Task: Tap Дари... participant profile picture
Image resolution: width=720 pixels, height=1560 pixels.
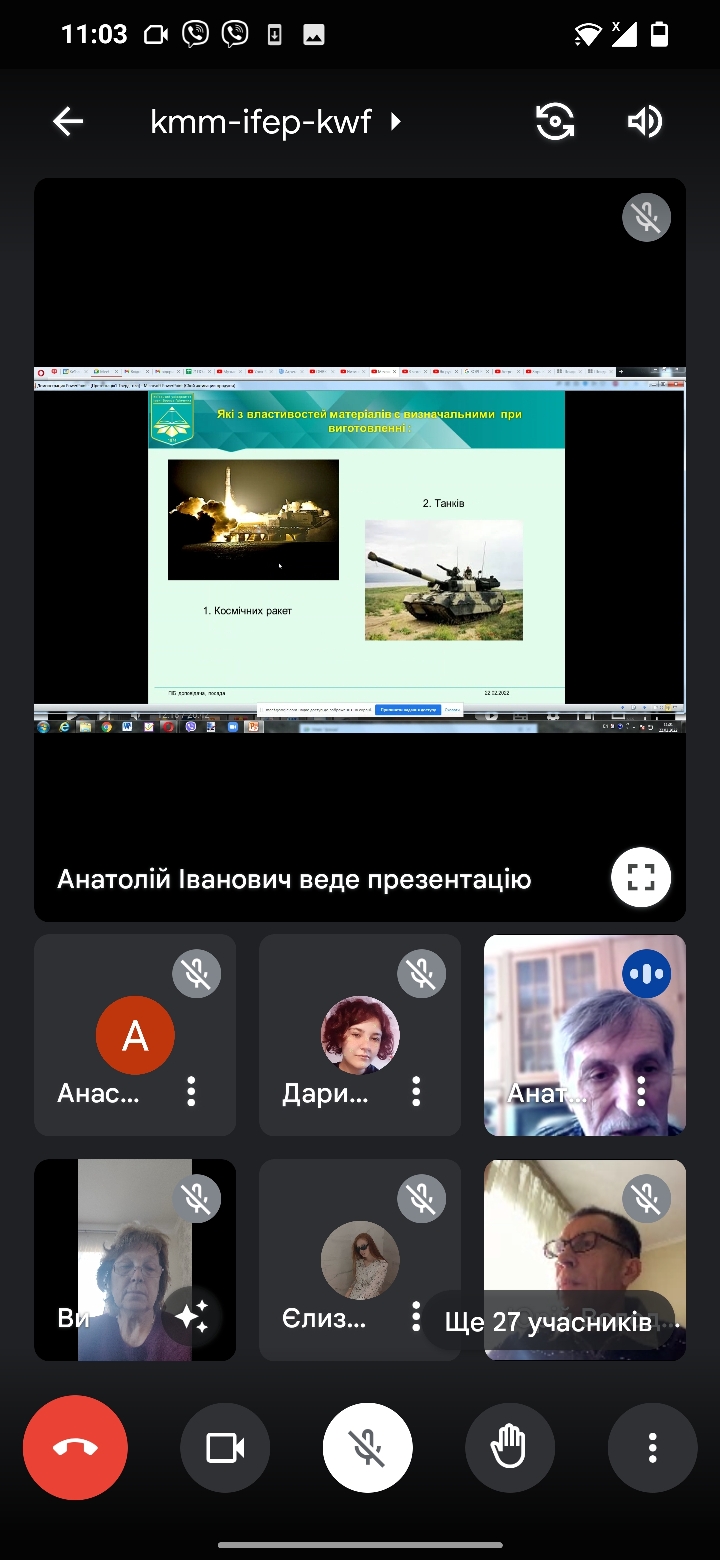Action: click(360, 1036)
